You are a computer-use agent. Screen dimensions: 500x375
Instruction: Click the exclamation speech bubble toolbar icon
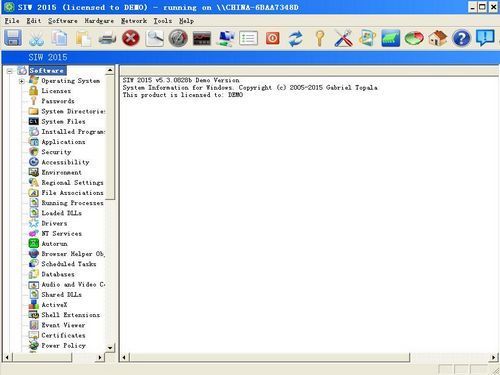click(x=485, y=38)
